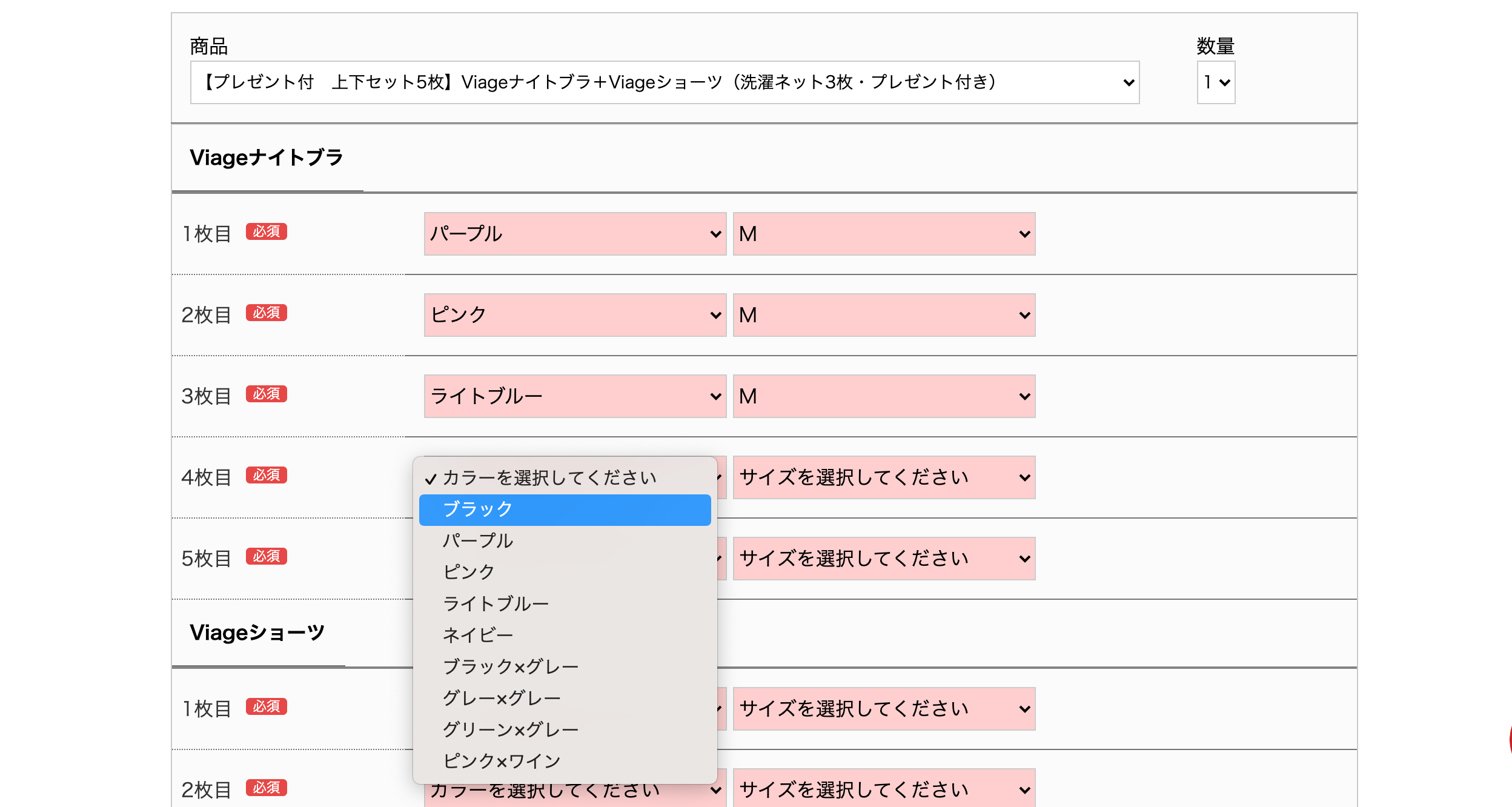Choose グレー×グレー from the color list
1512x807 pixels.
565,699
